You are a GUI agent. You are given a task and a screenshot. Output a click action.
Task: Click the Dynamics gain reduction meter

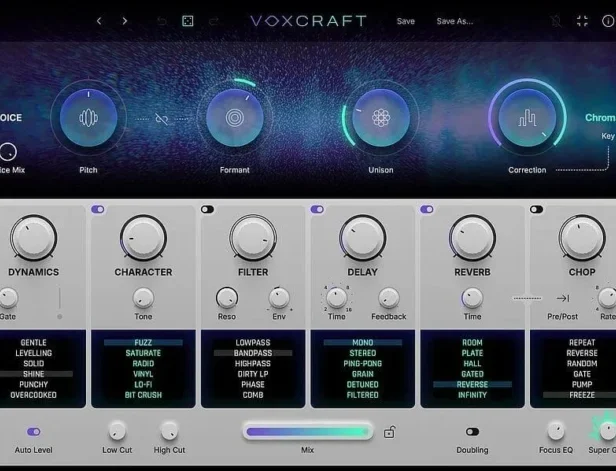click(59, 303)
